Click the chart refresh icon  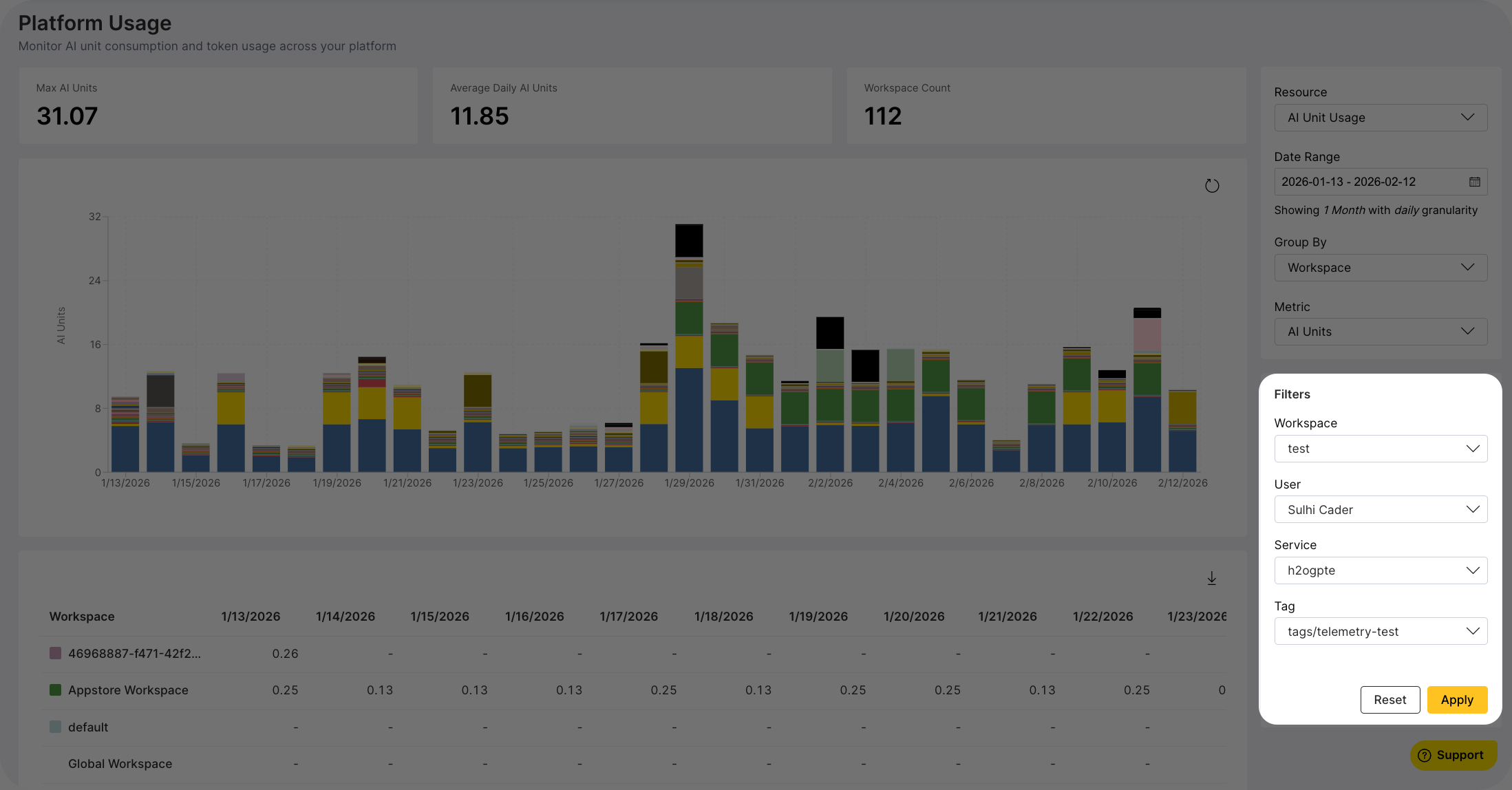pos(1212,186)
